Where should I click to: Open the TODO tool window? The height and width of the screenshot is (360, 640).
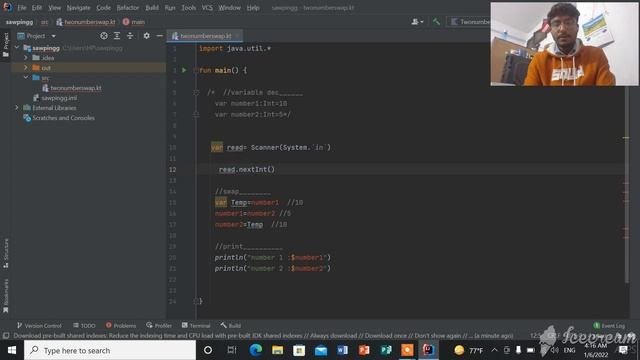pos(84,325)
